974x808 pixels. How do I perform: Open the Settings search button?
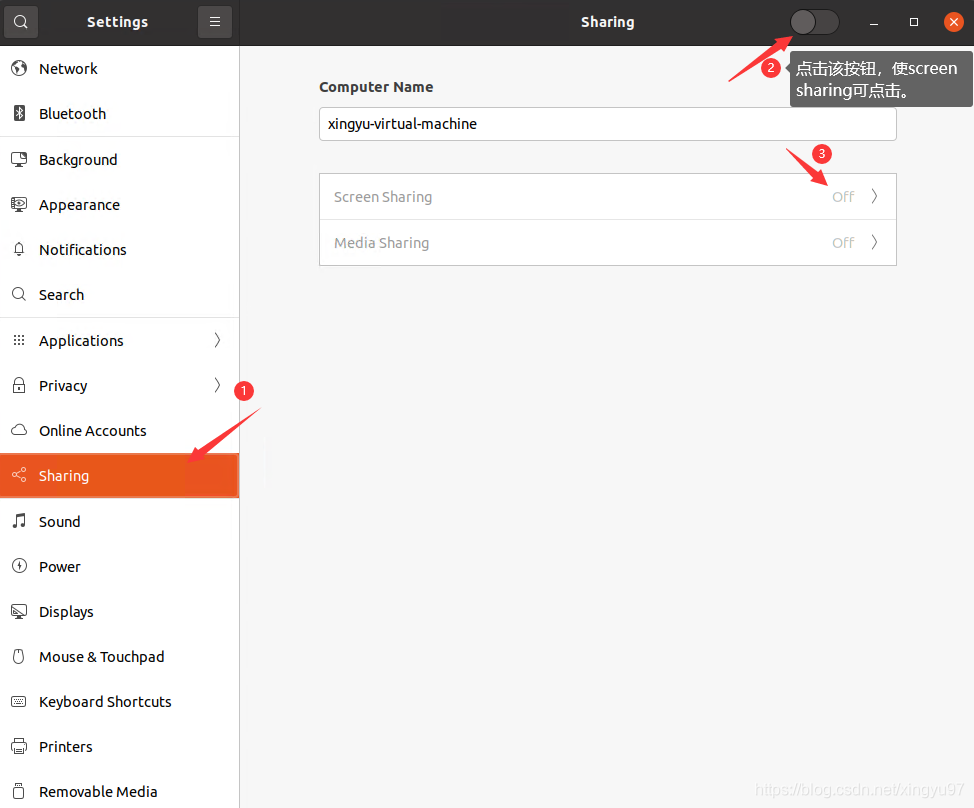coord(20,22)
